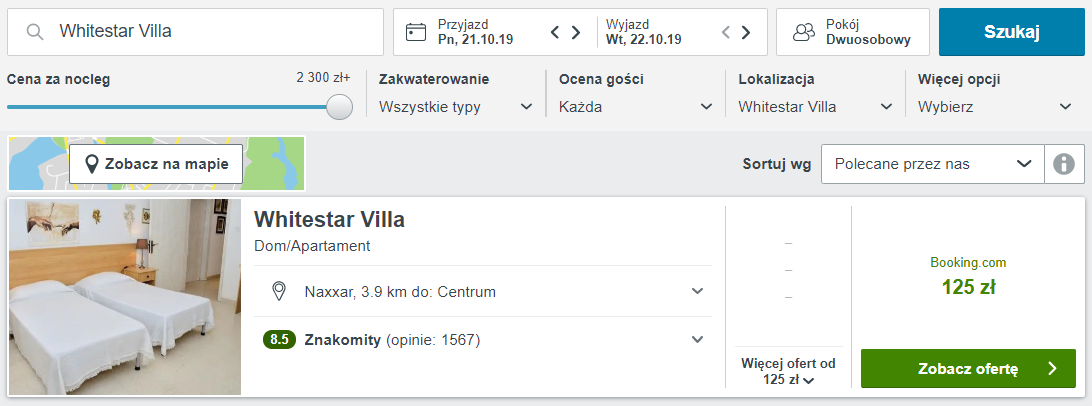Open the Zakwaterowanie Wszystkie typy dropdown
The height and width of the screenshot is (406, 1092).
click(456, 107)
